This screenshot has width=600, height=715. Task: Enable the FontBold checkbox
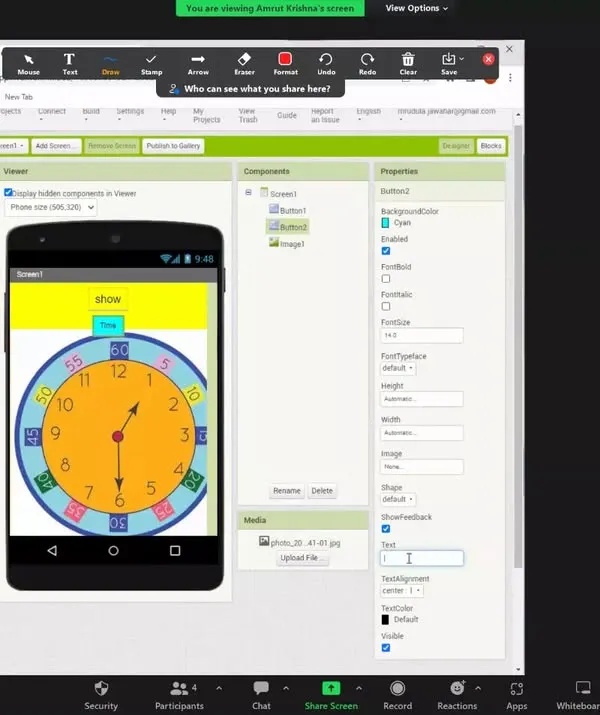coord(386,279)
